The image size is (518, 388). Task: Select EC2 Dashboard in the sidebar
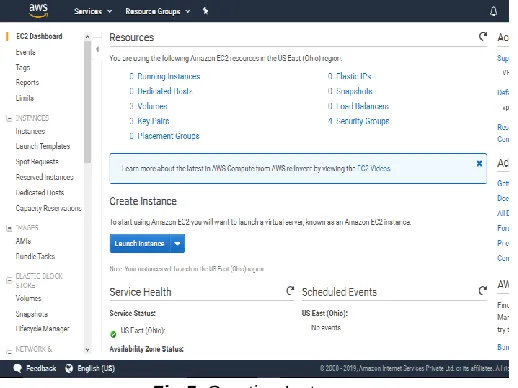pyautogui.click(x=39, y=36)
